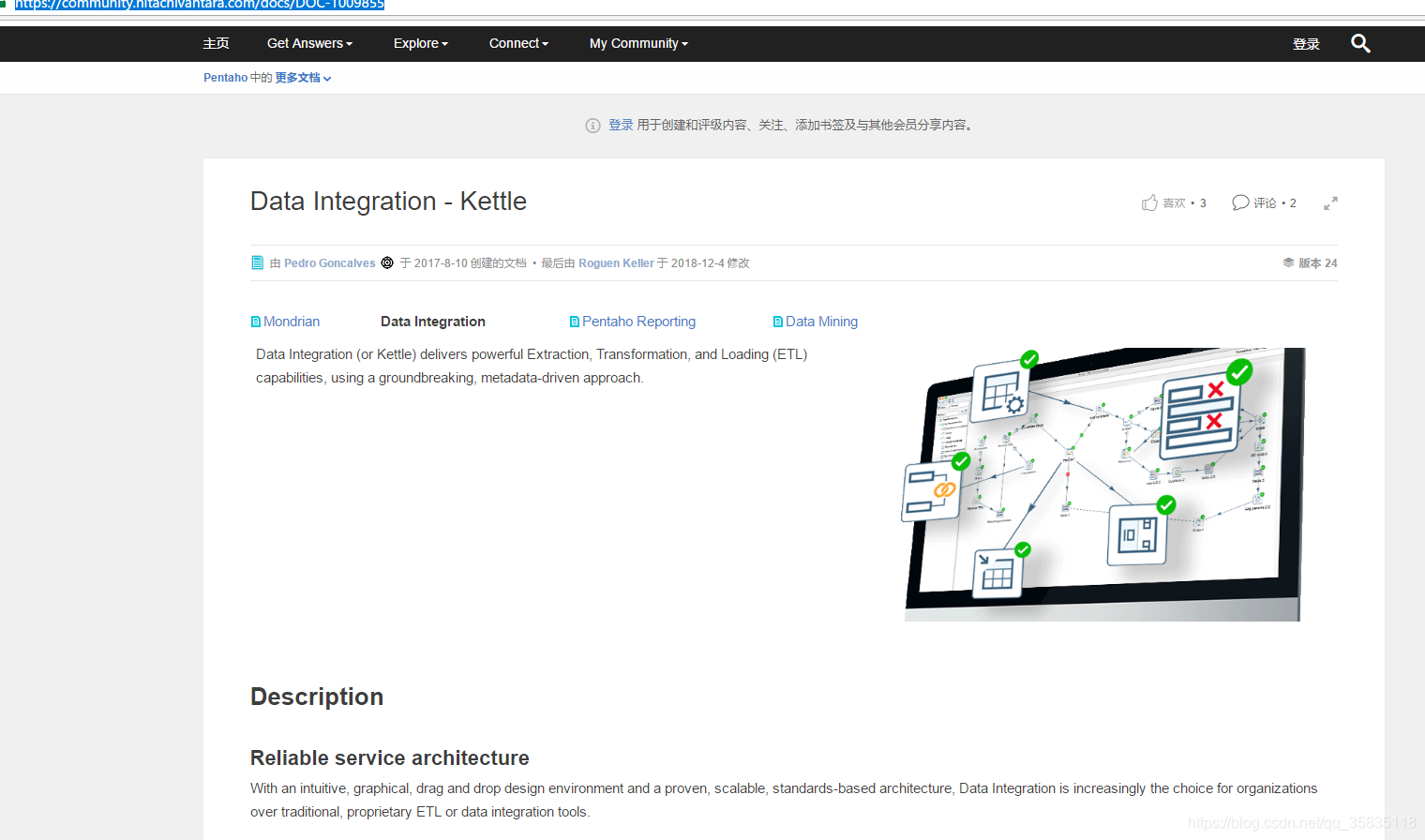Open the Mondrian document link
This screenshot has width=1425, height=840.
pyautogui.click(x=292, y=322)
